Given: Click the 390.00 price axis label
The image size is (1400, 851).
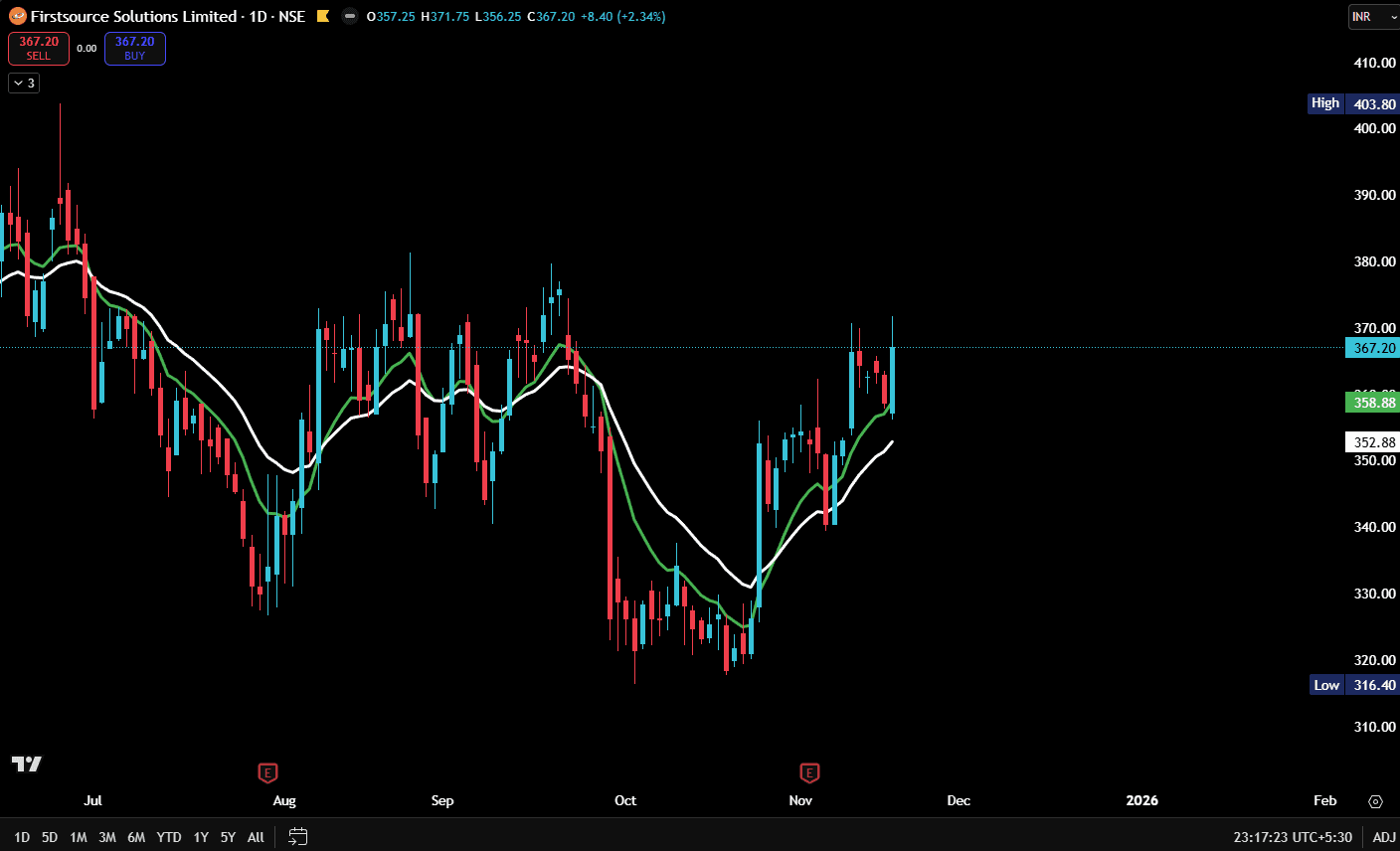Looking at the screenshot, I should (1375, 195).
